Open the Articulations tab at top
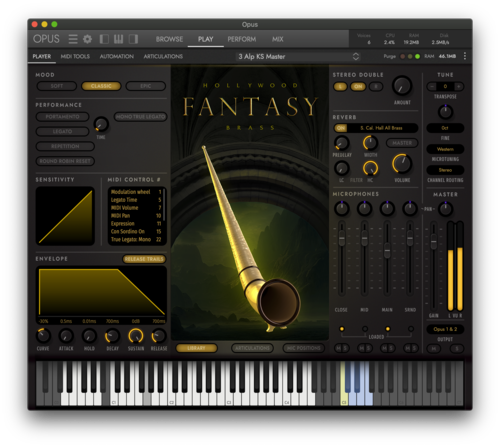The image size is (500, 447). (163, 56)
